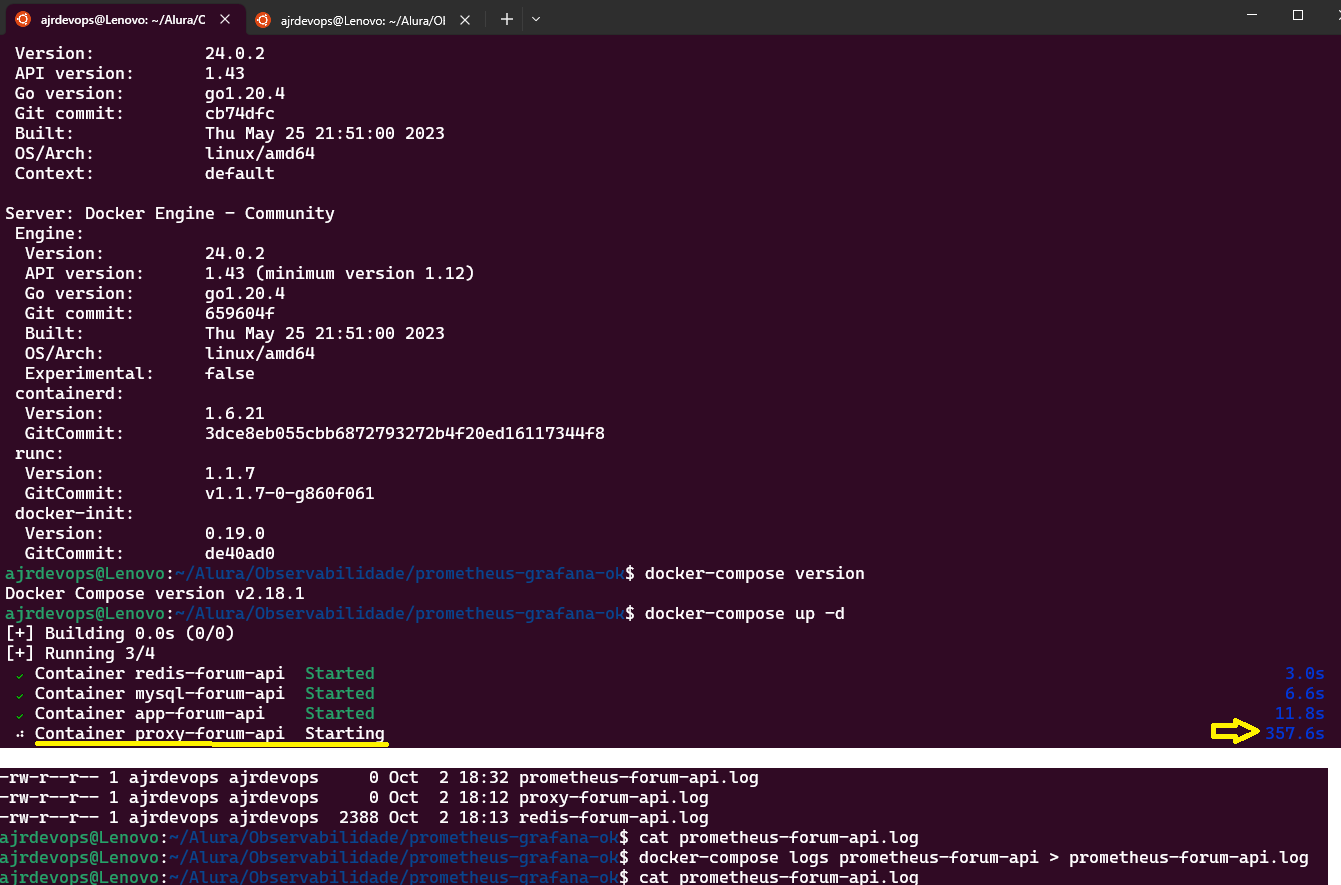
Task: Click the 6.6s timing for mysql container
Action: 1304,693
